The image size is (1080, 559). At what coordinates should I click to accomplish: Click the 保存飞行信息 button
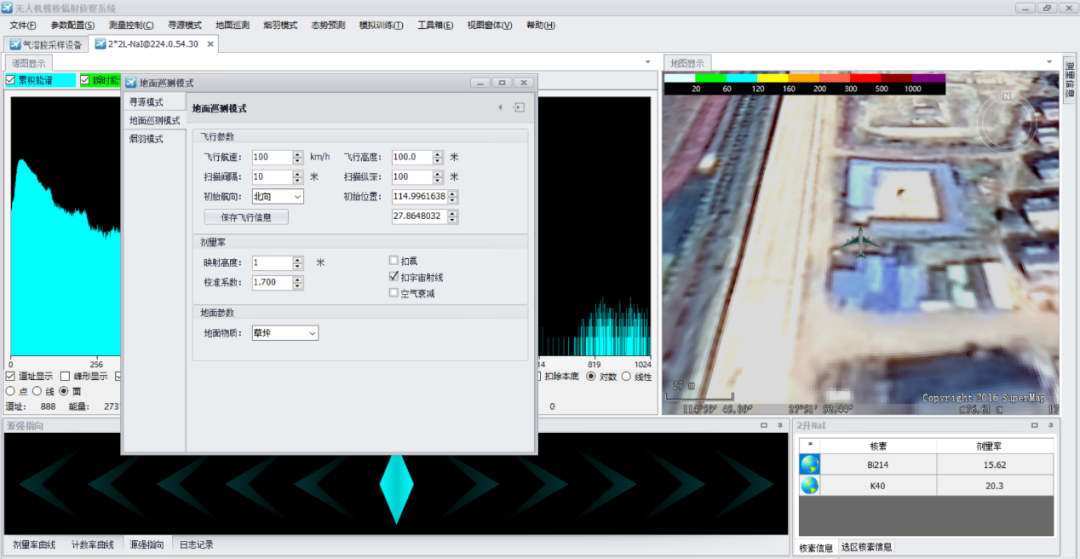(246, 216)
